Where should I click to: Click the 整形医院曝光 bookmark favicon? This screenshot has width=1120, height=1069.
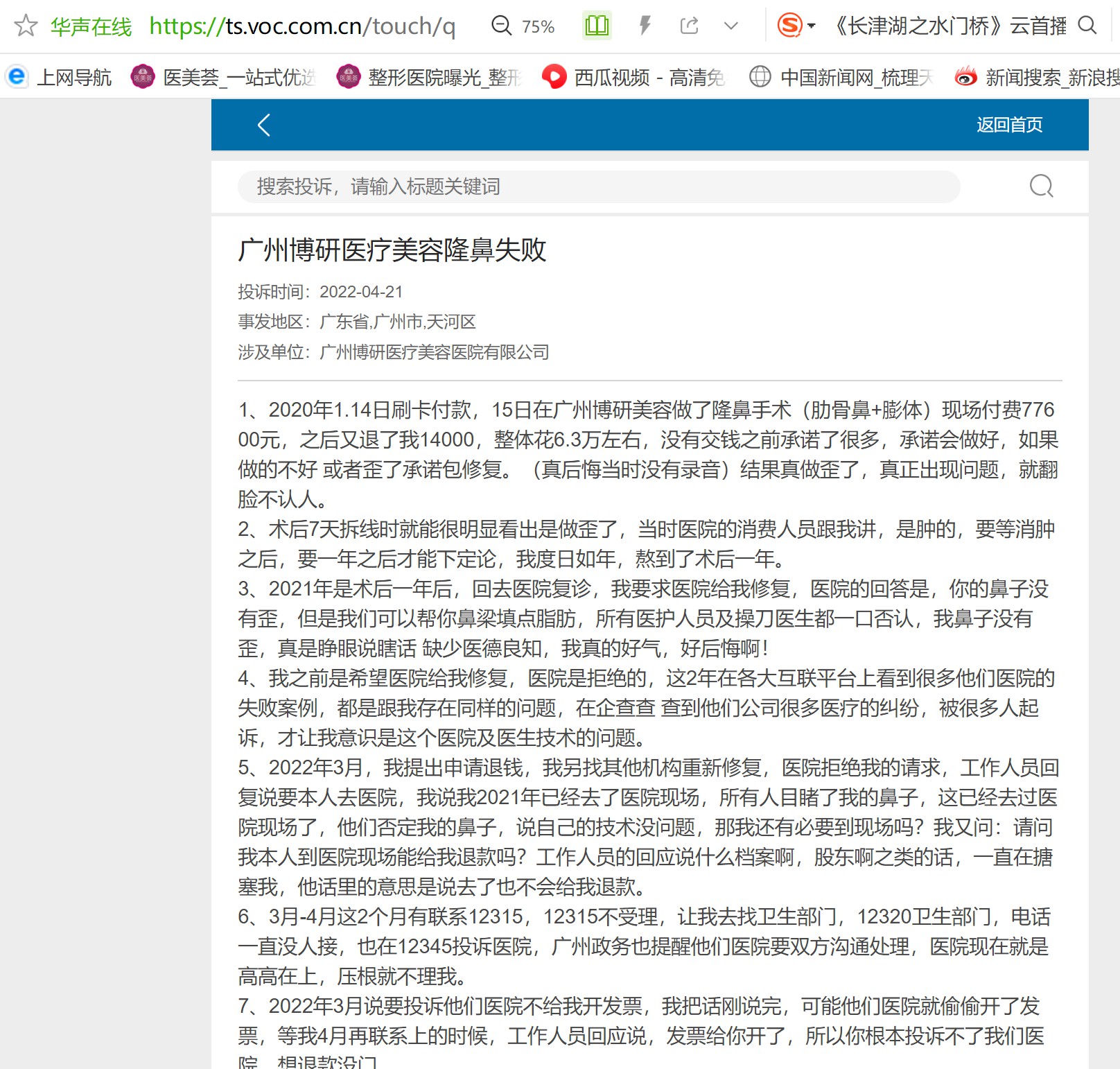coord(349,76)
